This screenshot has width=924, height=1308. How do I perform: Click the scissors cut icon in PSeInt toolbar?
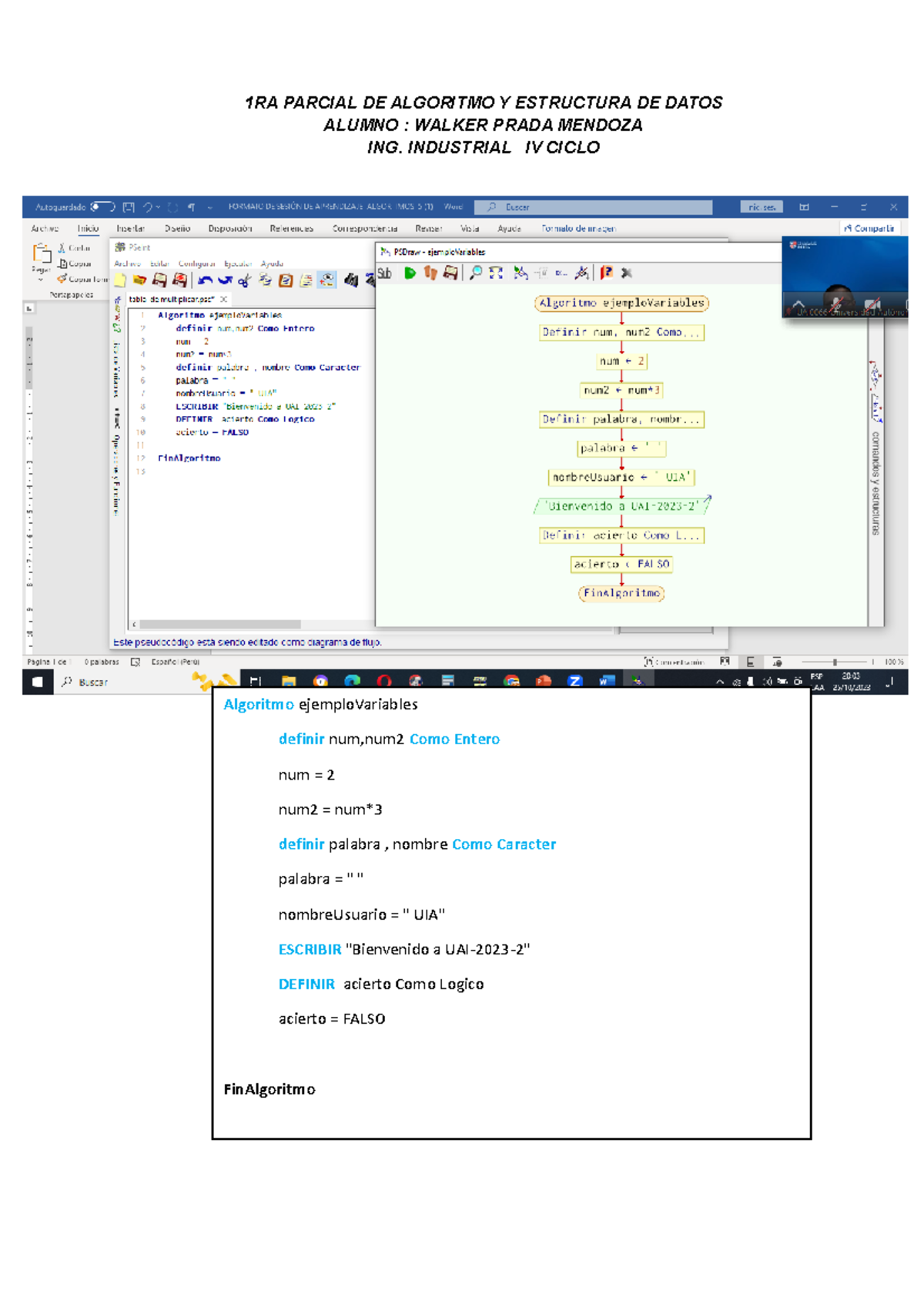245,280
